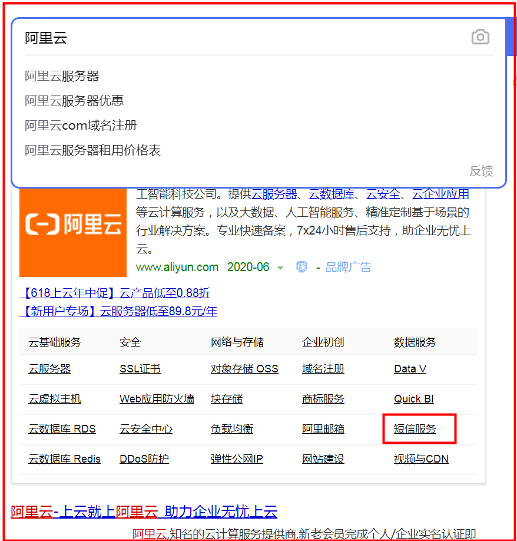Click the orange 阿里云 logo thumbnail
The height and width of the screenshot is (541, 517).
coord(73,233)
